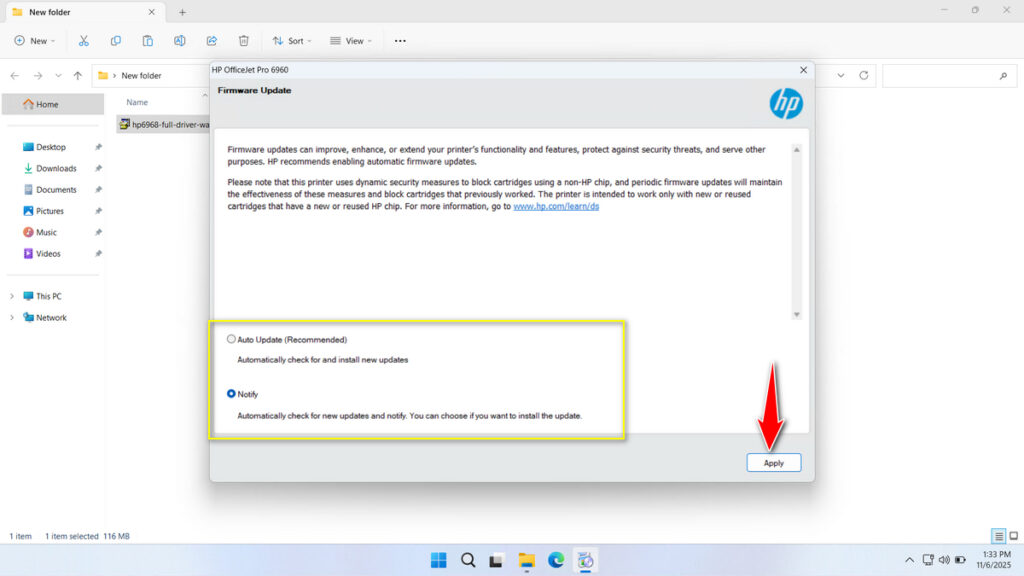Open the Sort dropdown
This screenshot has width=1024, height=576.
[x=292, y=40]
